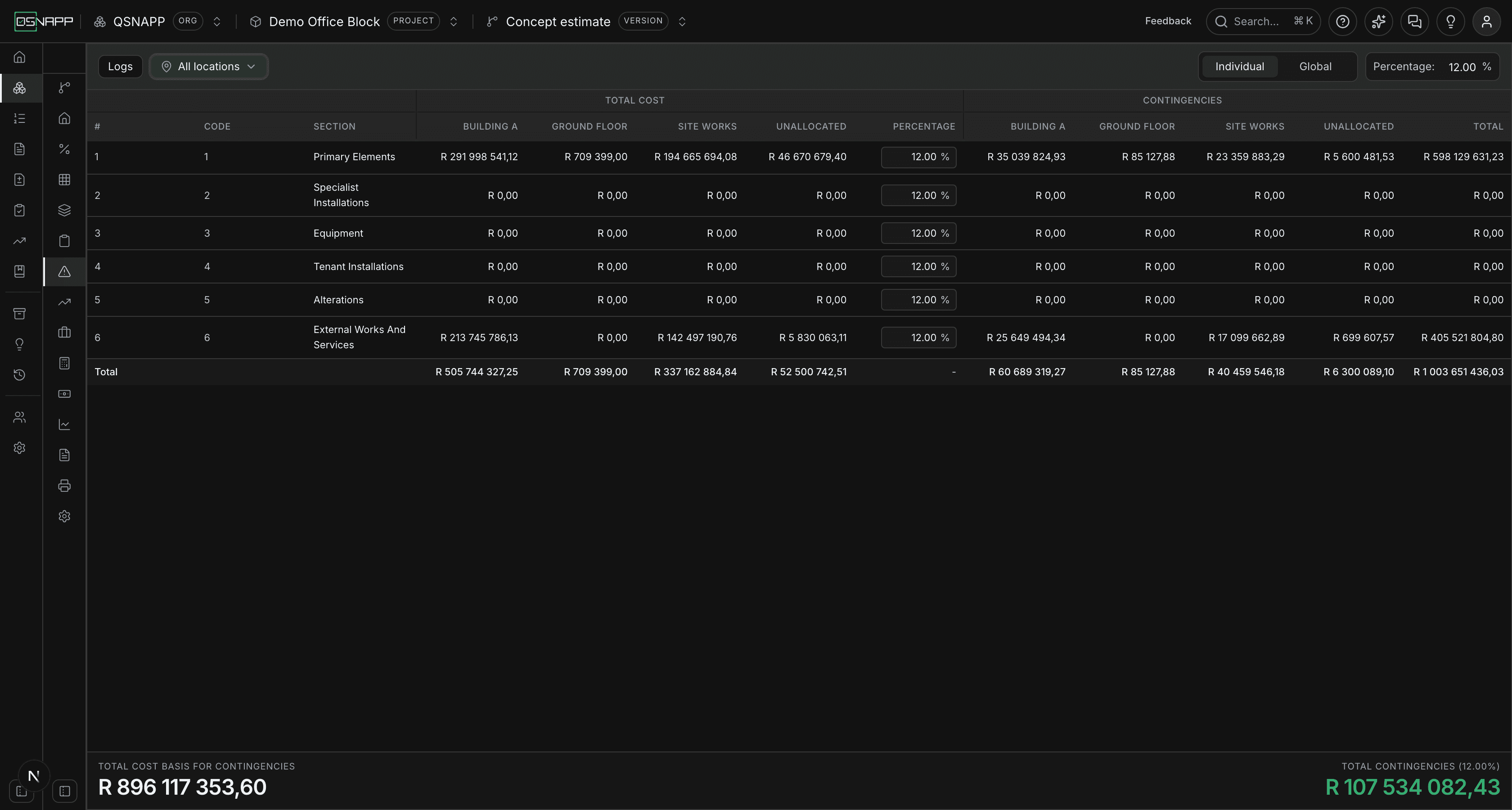Open the AI sparkles assistant icon
Screen dimensions: 1512x810
coord(1379,22)
